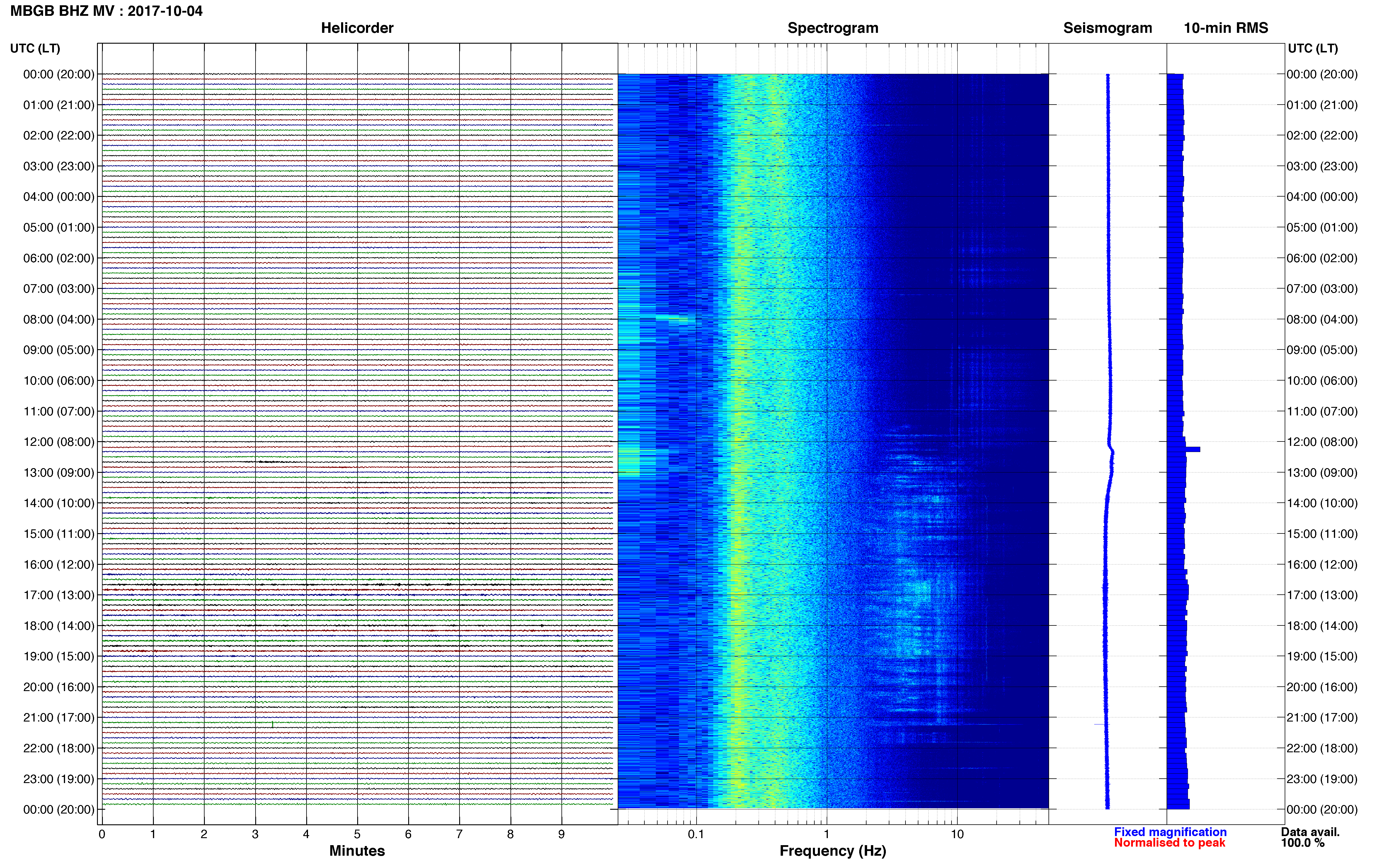Click the left '02:00 (22:00)' time label
The image size is (1389, 868).
pos(59,135)
